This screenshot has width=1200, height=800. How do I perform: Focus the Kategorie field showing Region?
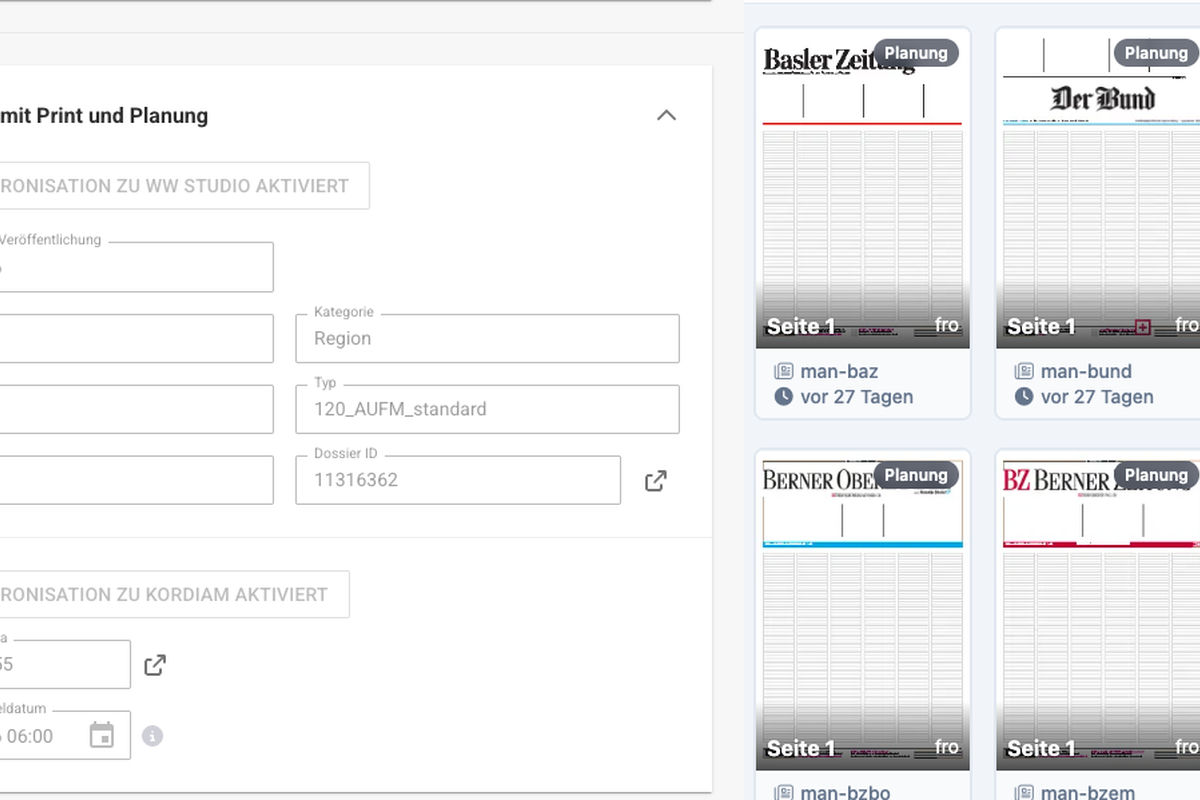[x=488, y=338]
